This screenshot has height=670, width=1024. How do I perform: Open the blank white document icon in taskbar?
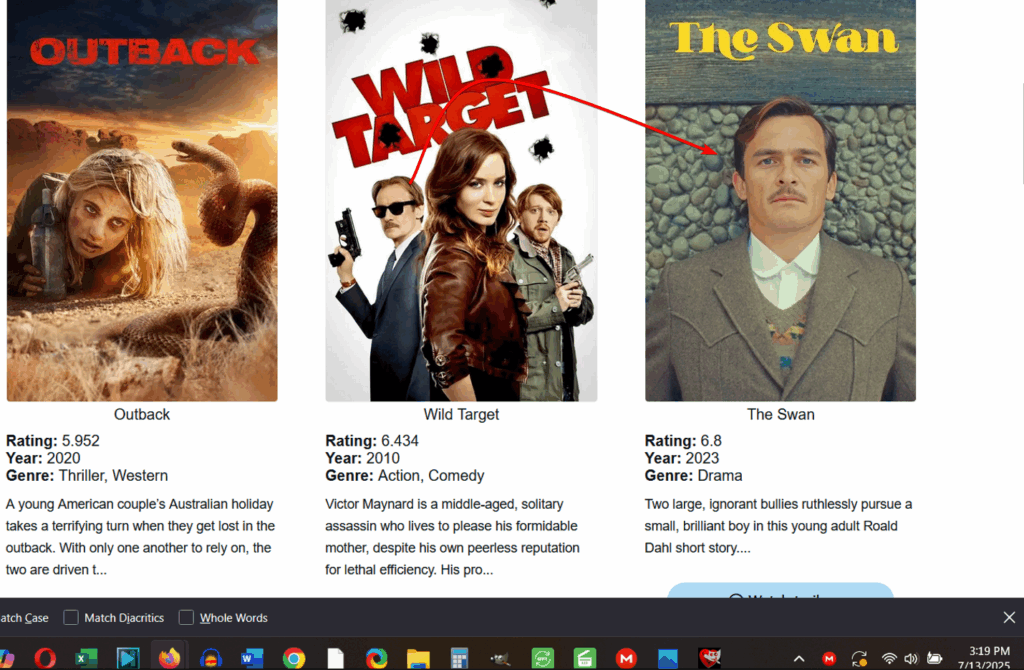336,658
